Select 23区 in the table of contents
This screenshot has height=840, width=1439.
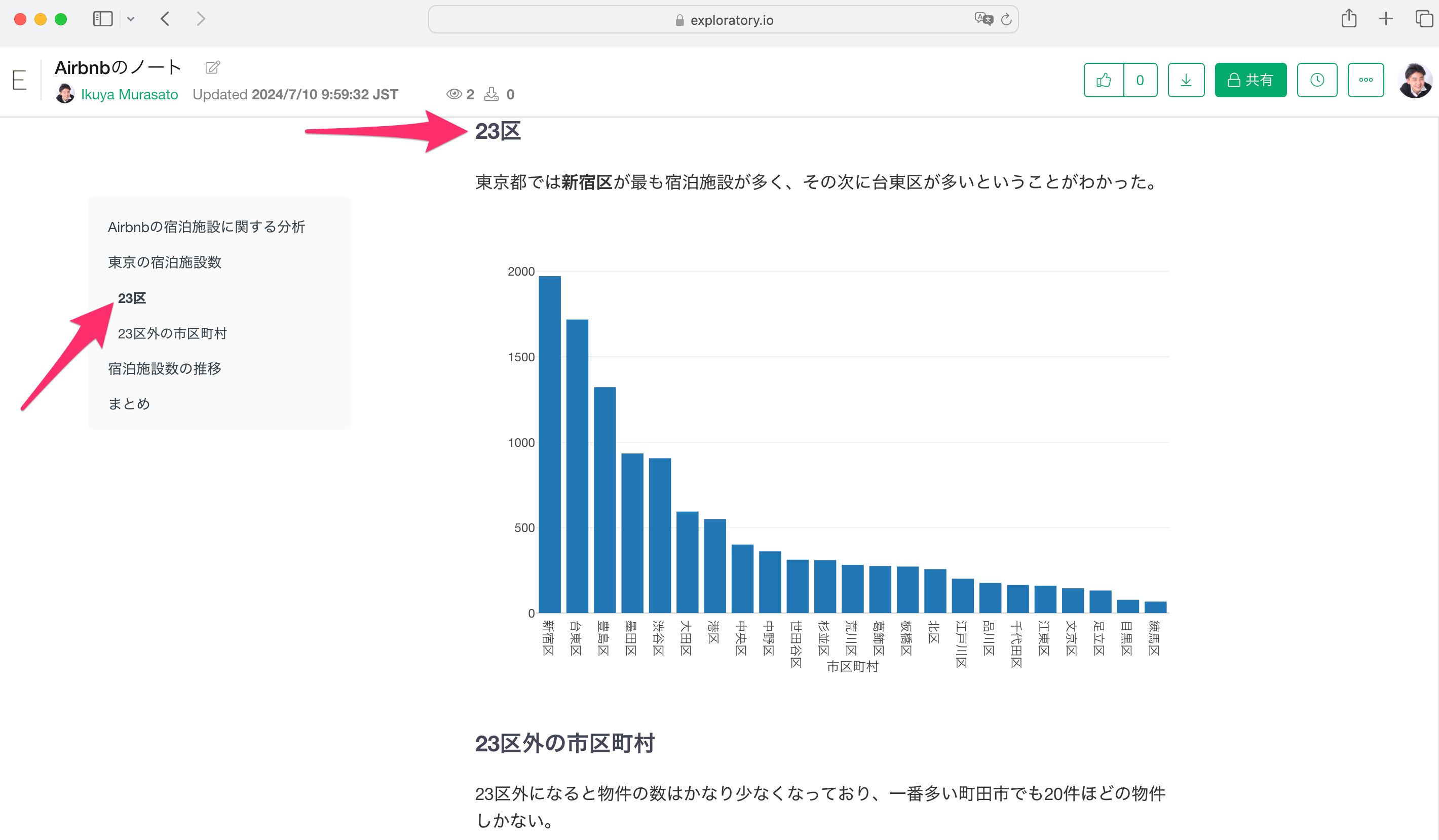[132, 298]
